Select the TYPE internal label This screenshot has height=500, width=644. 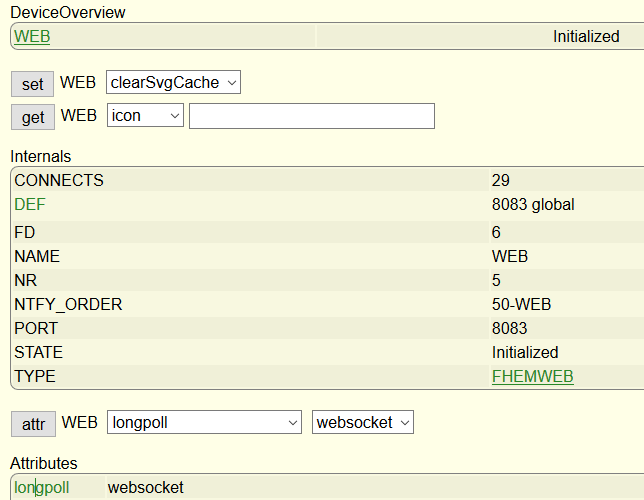pyautogui.click(x=35, y=376)
